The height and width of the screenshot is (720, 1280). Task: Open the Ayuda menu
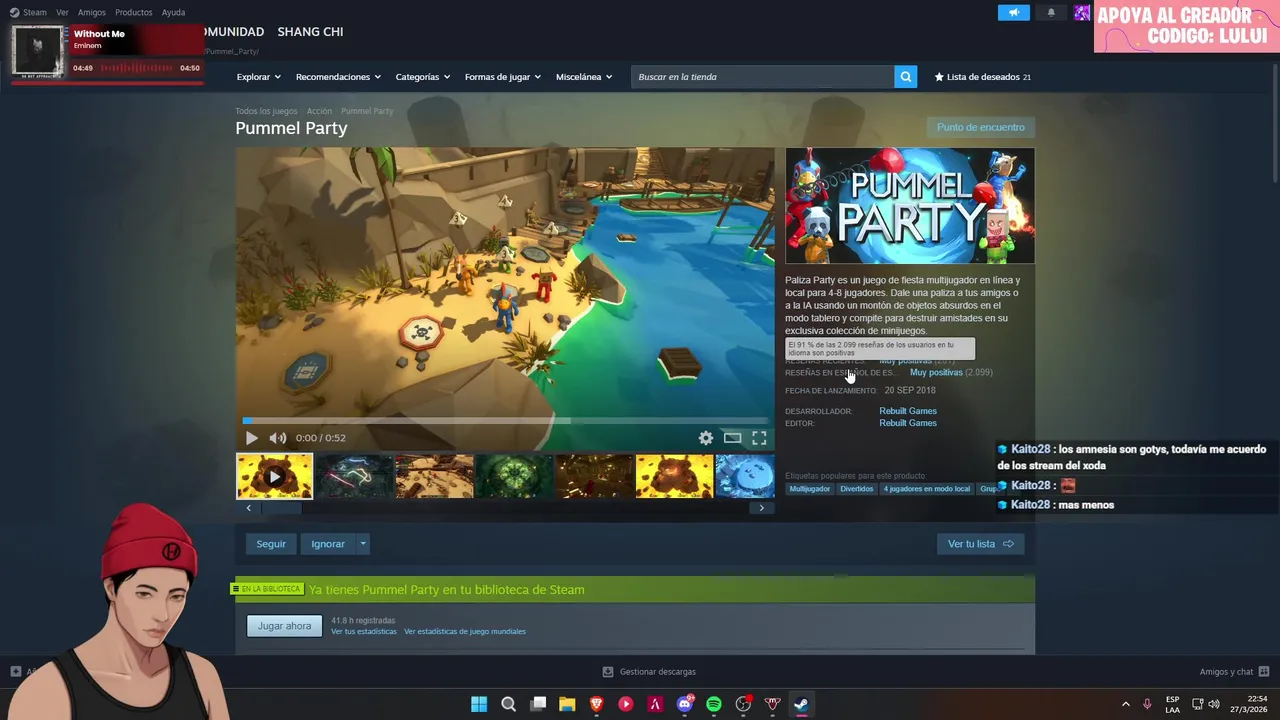click(x=174, y=12)
